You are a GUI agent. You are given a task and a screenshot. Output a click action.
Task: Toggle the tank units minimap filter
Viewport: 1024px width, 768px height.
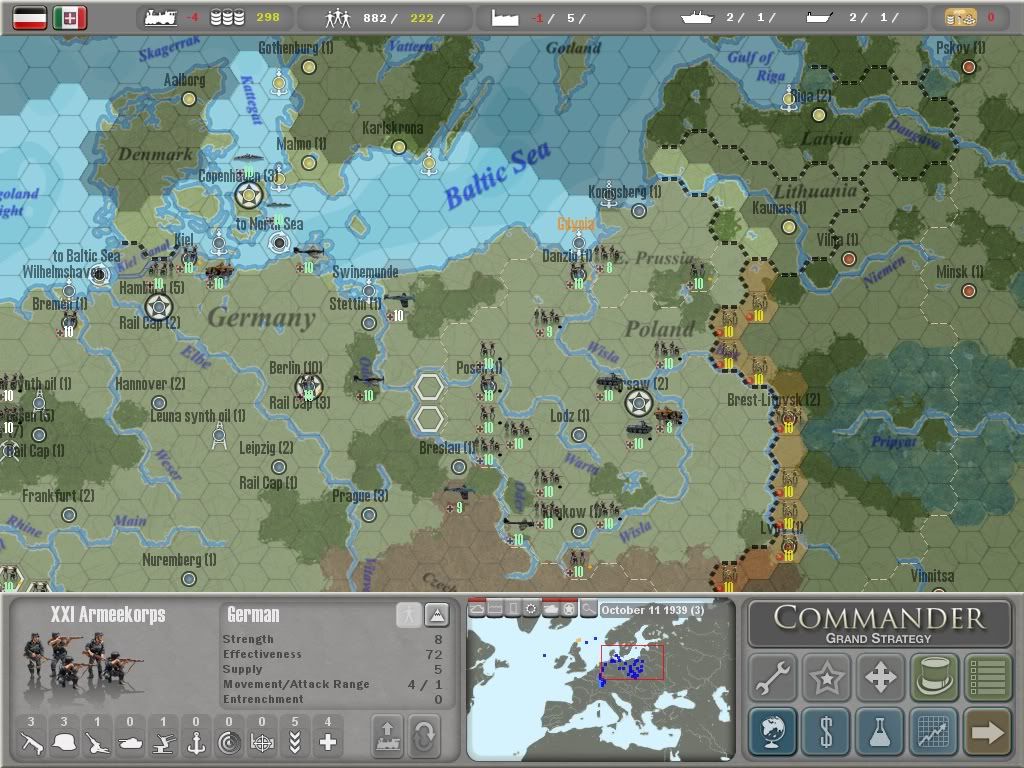click(551, 609)
